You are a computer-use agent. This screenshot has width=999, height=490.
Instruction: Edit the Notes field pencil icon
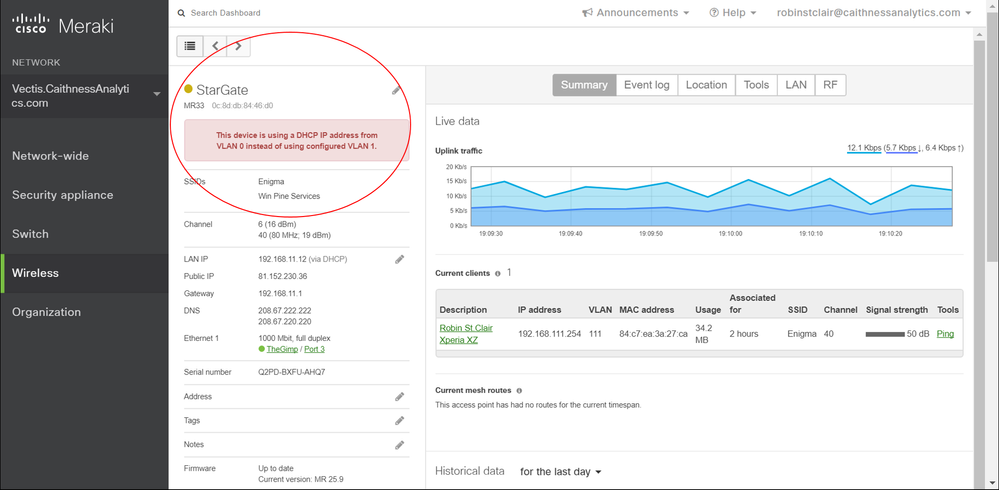pyautogui.click(x=399, y=445)
